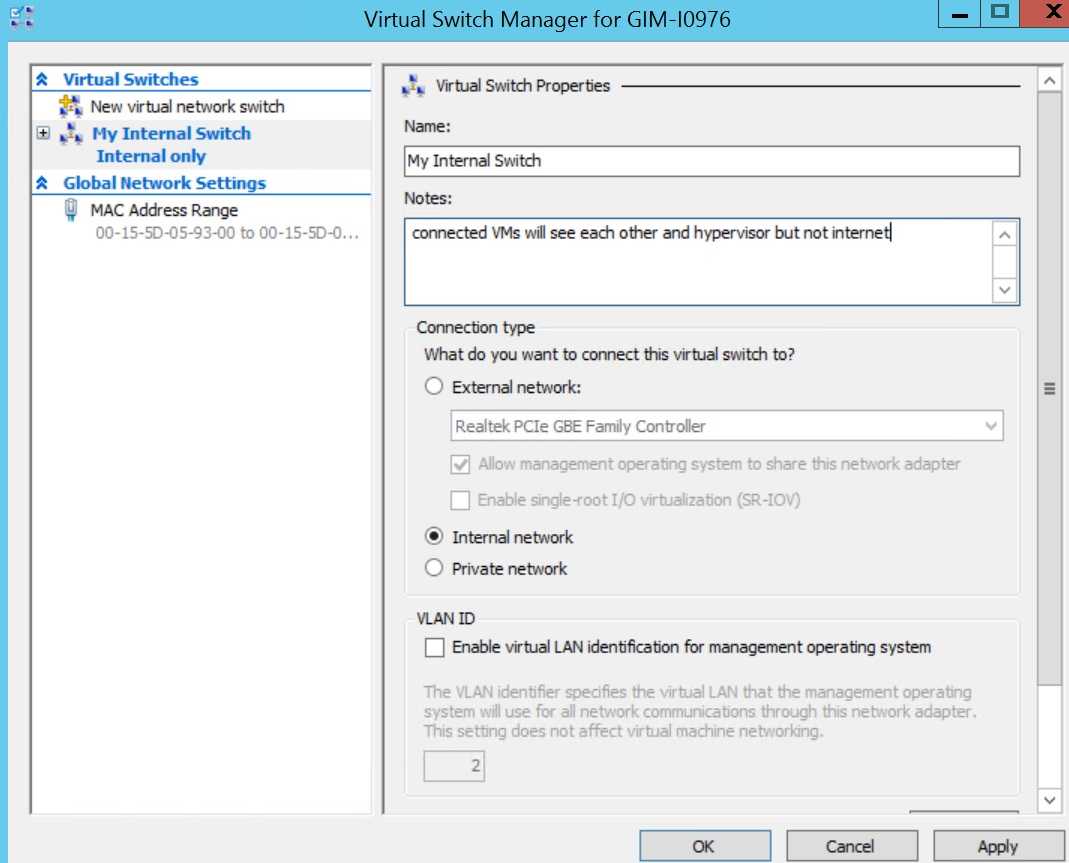This screenshot has width=1069, height=863.
Task: Click the properties pane vertical scrollbar thumb
Action: tap(1049, 390)
